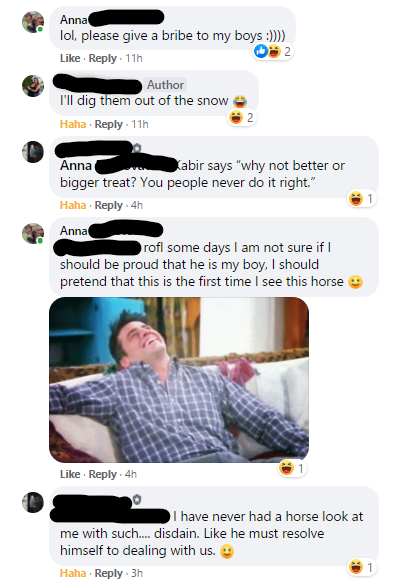This screenshot has height=585, width=408.
Task: Open dark avatar on Kabir says comment
Action: coord(33,152)
